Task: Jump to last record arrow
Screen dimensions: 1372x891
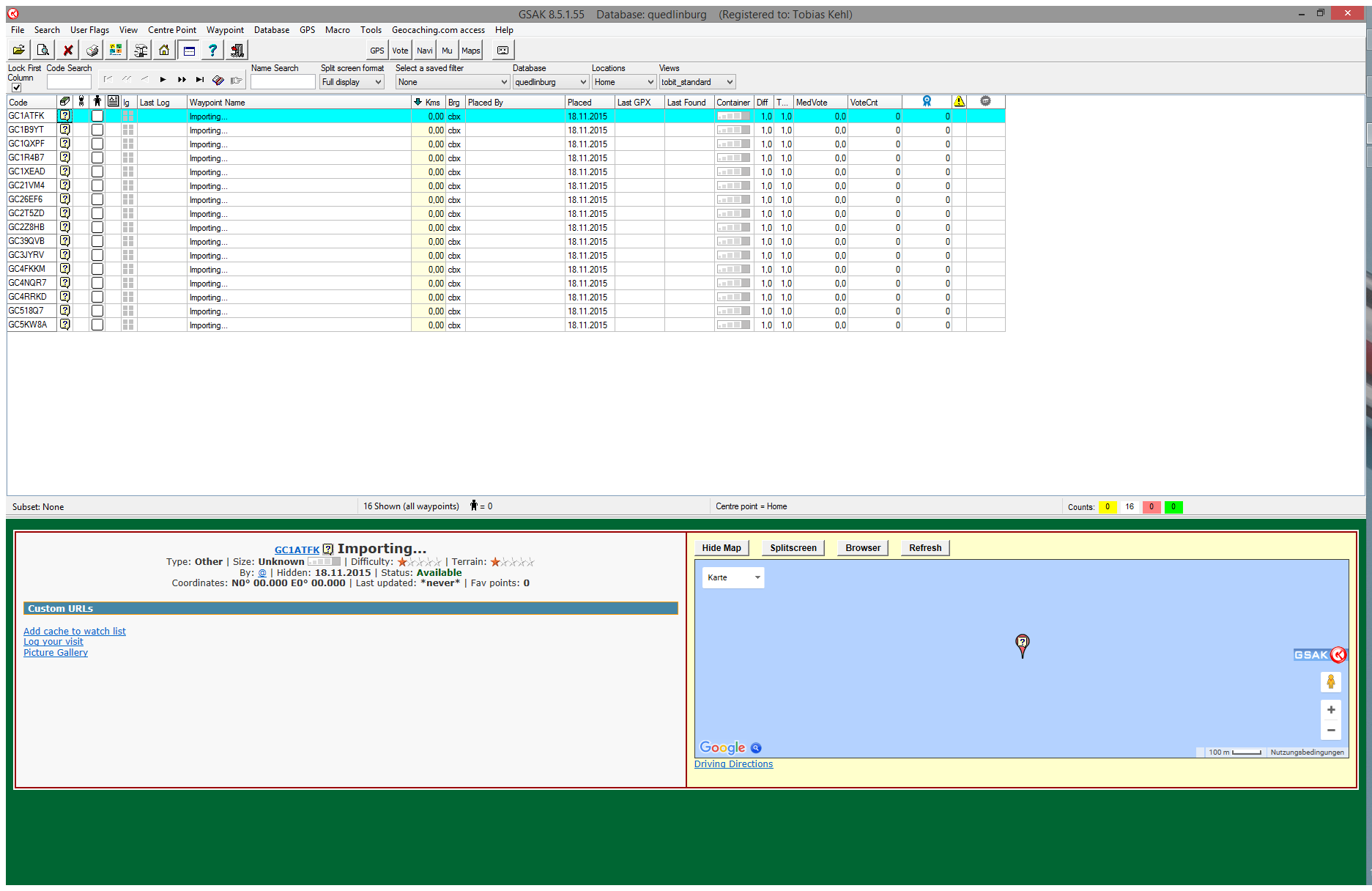Action: [x=199, y=80]
